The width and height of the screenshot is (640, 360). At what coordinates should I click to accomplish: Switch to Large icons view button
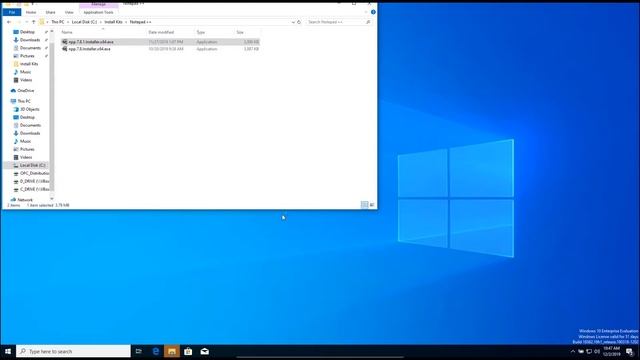(x=372, y=205)
